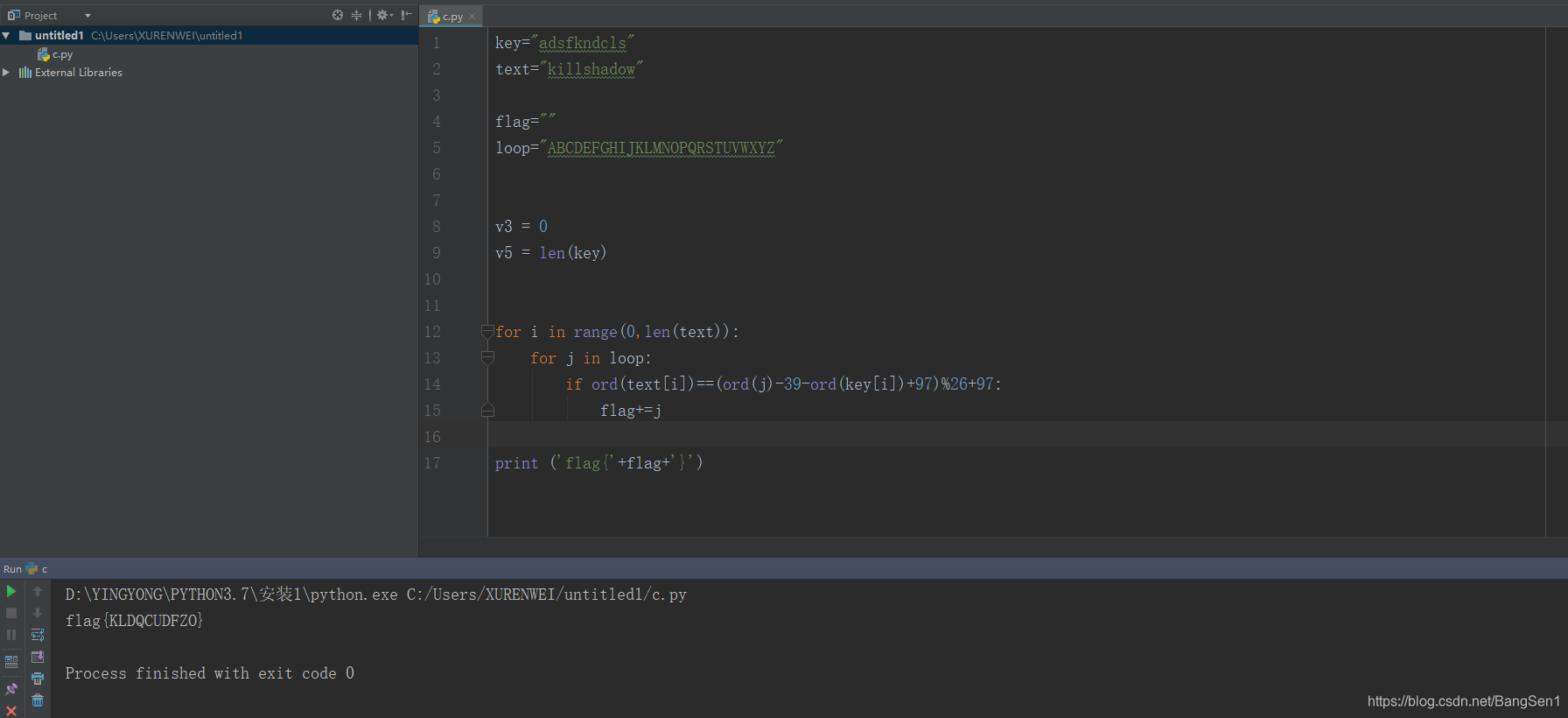1568x718 pixels.
Task: Click the python.exe command line in console
Action: tap(376, 595)
